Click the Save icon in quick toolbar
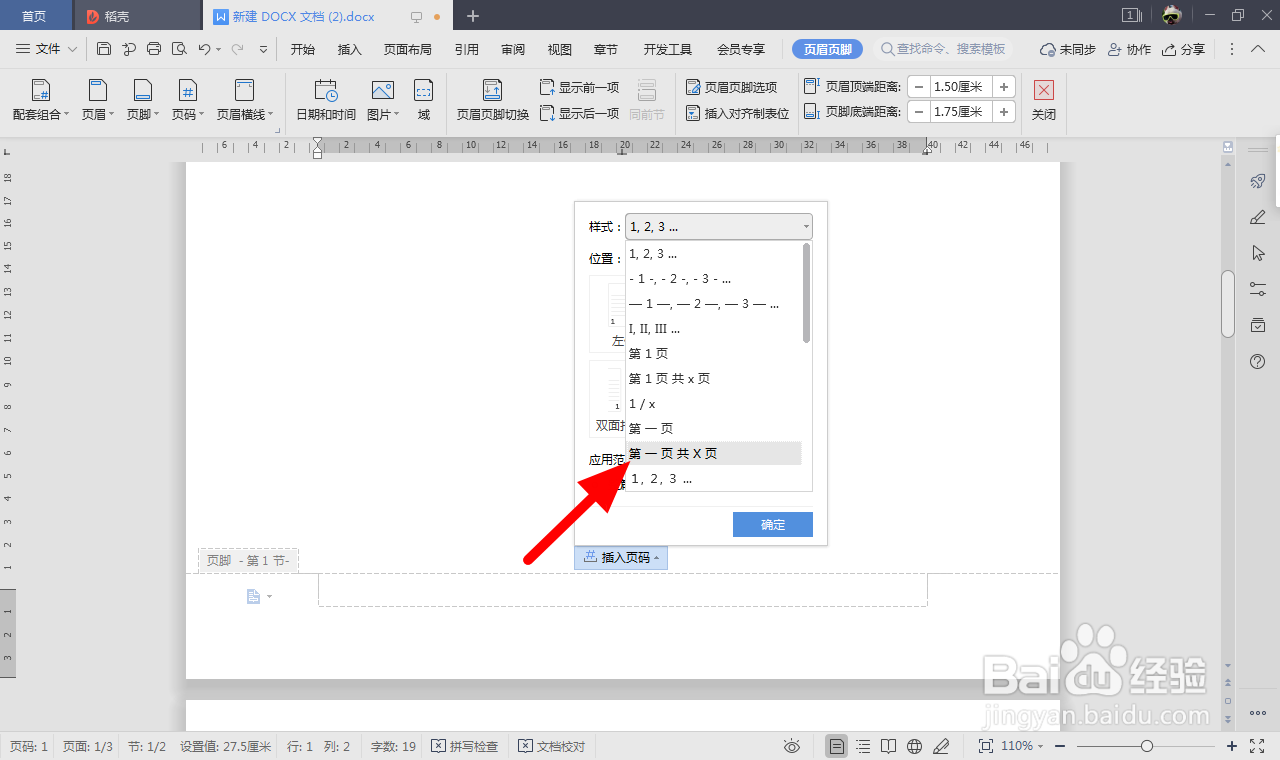 pos(104,49)
